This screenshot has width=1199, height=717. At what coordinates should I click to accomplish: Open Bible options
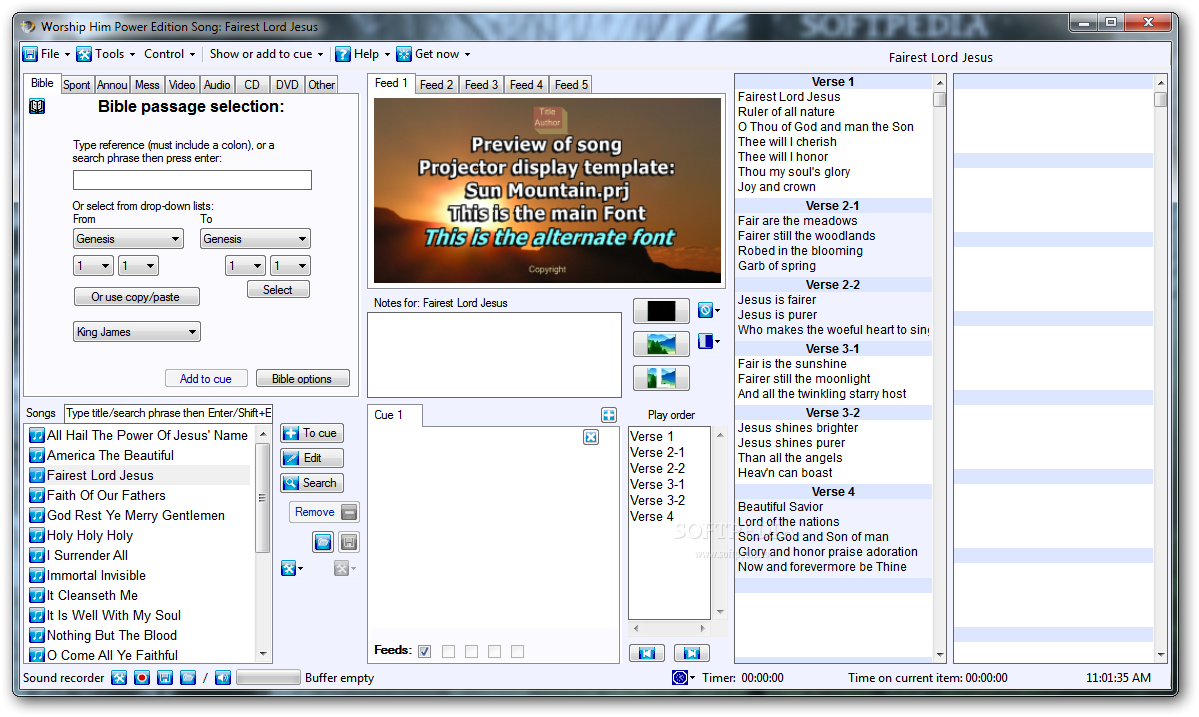pyautogui.click(x=302, y=378)
